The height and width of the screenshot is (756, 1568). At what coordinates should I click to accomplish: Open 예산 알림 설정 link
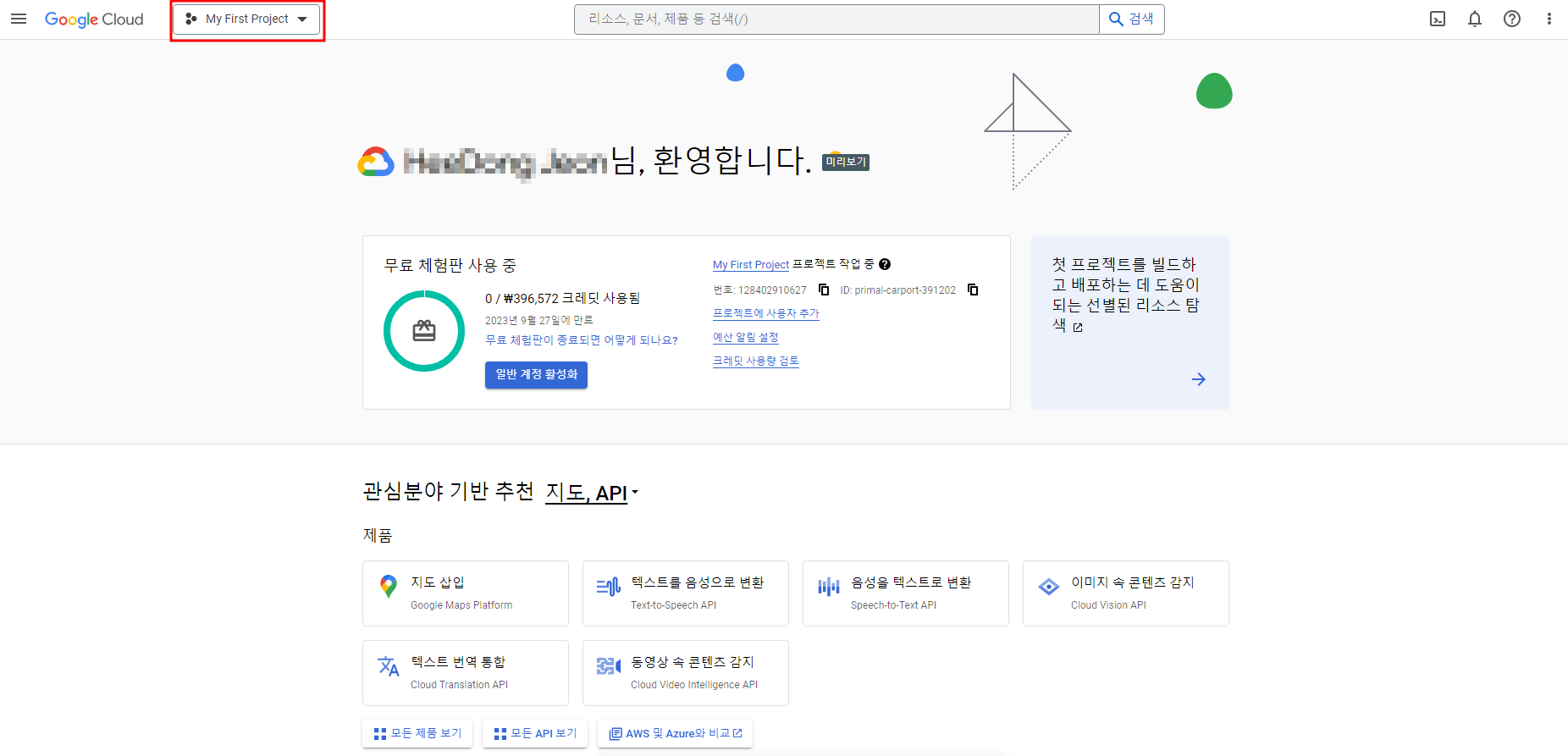tap(746, 337)
